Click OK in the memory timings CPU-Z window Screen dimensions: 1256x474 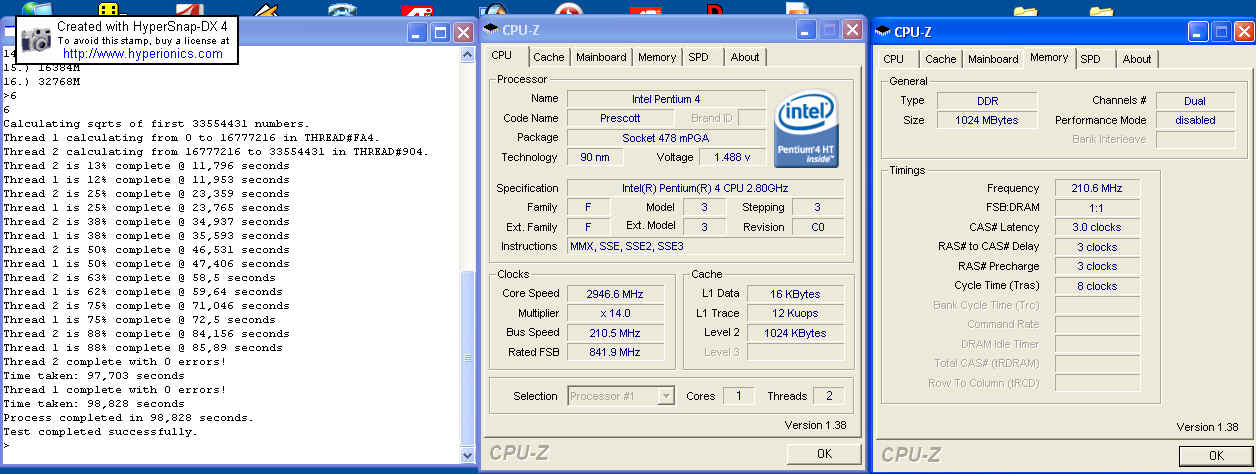click(1215, 455)
